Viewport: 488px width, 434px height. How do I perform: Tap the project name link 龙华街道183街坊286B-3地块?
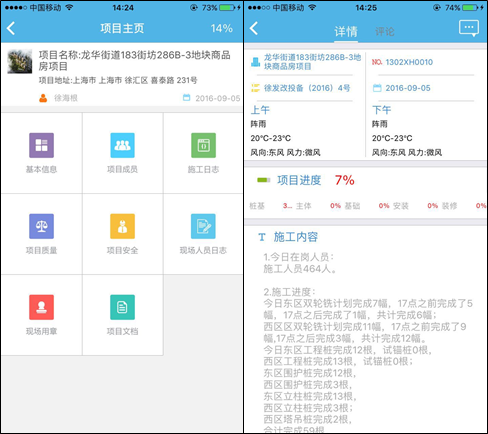(x=312, y=62)
